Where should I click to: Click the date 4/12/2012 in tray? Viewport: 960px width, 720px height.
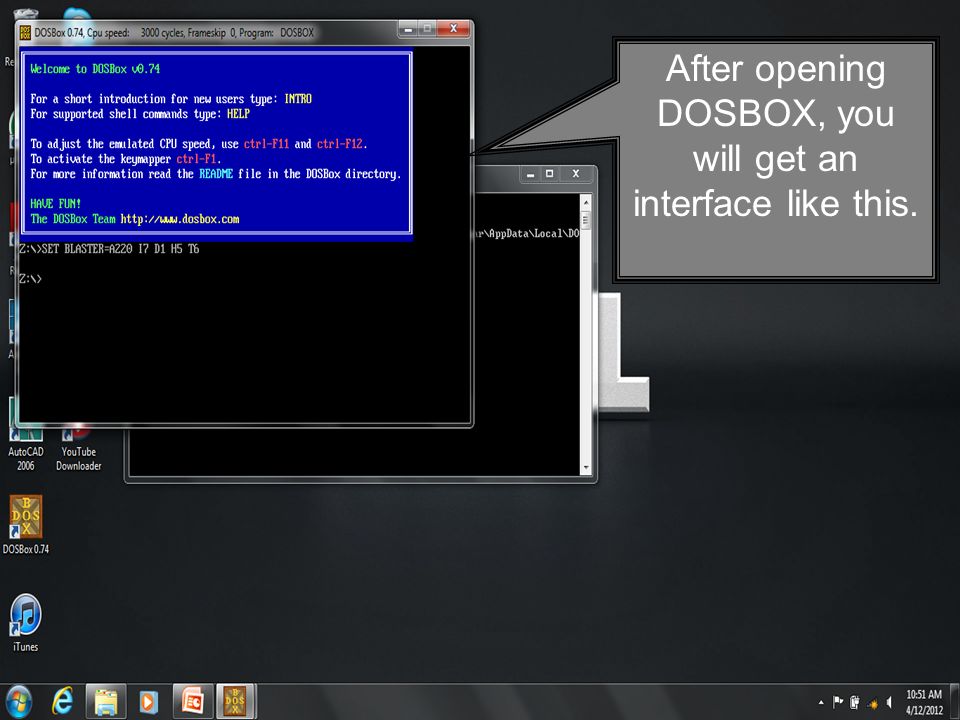(x=924, y=710)
